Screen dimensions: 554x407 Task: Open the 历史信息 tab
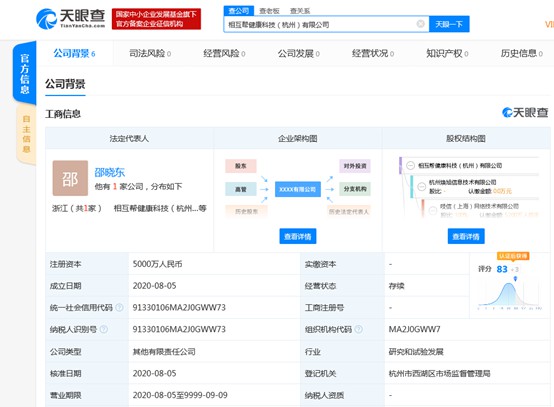[521, 53]
